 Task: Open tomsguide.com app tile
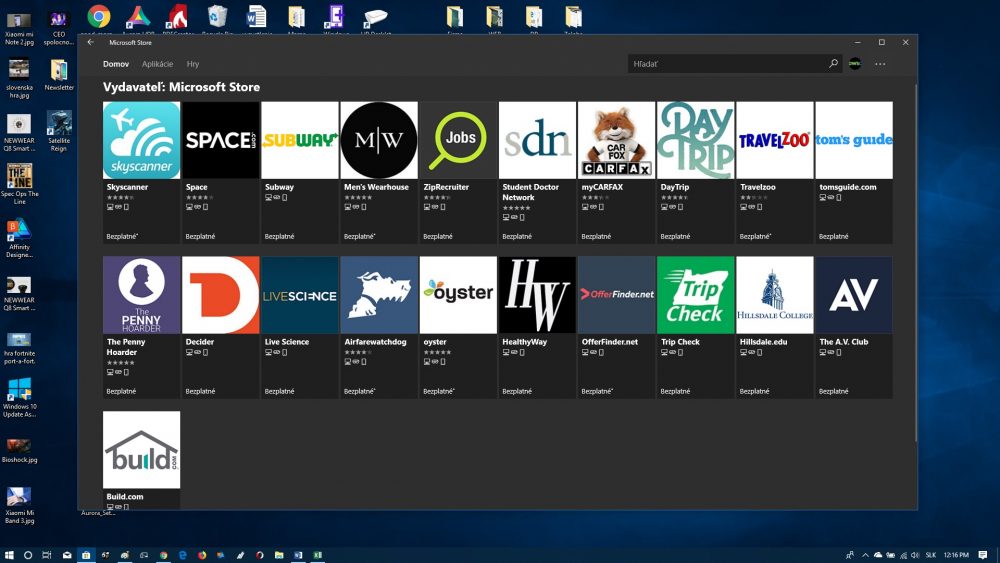[x=853, y=172]
